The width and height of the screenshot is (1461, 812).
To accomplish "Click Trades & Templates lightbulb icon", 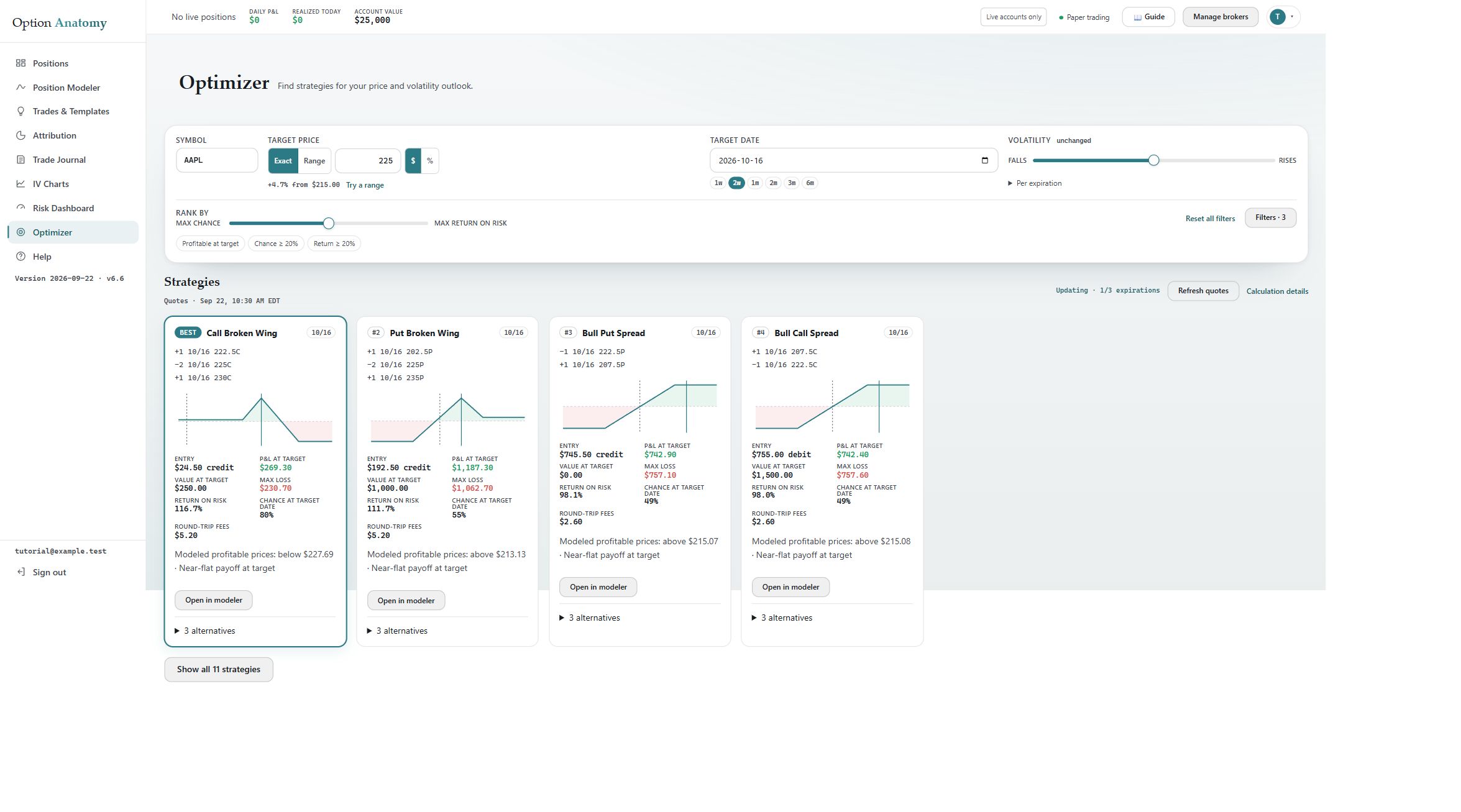I will (21, 111).
